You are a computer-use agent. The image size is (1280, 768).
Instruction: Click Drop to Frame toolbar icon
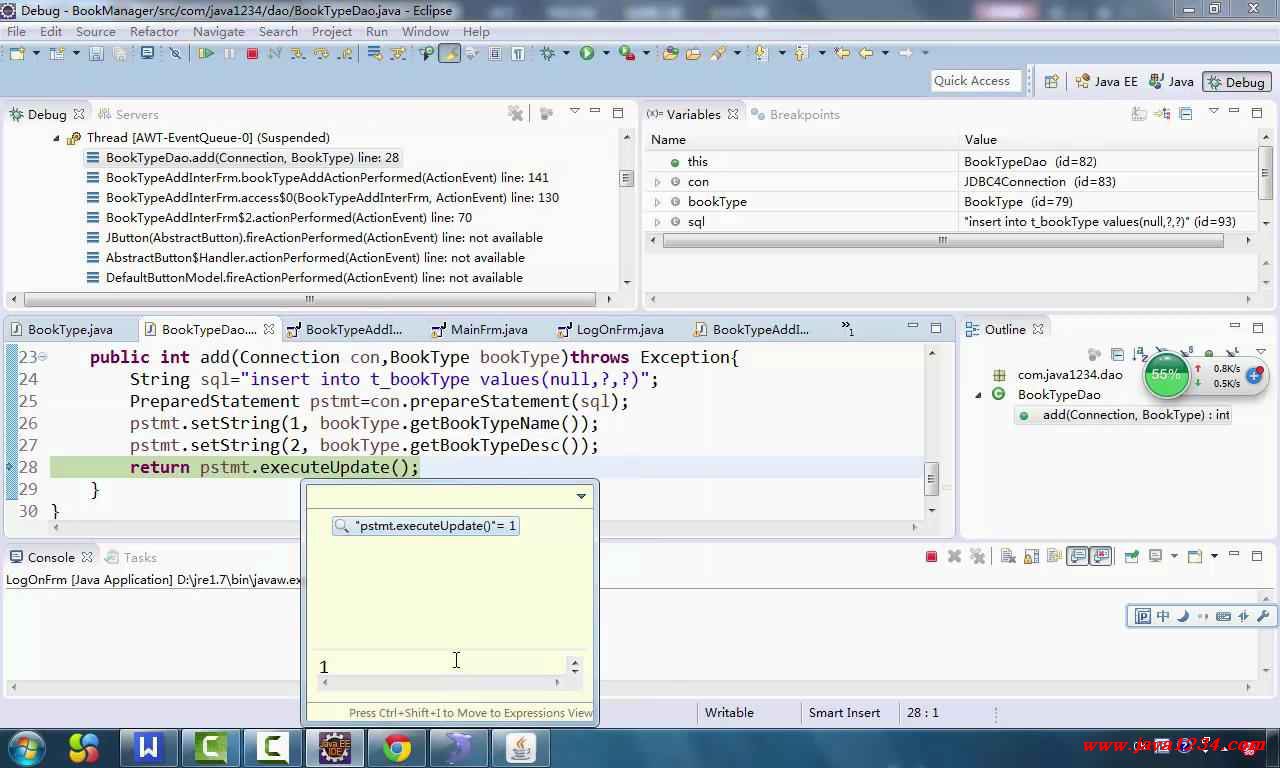pos(373,53)
